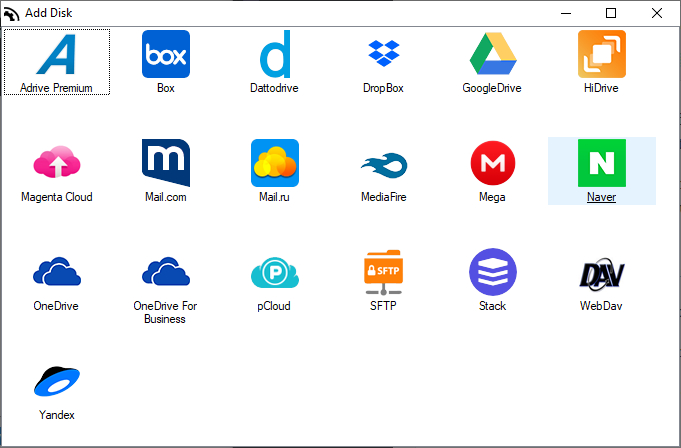This screenshot has height=448, width=681.
Task: Pick the SFTP folder icon
Action: coord(384,272)
